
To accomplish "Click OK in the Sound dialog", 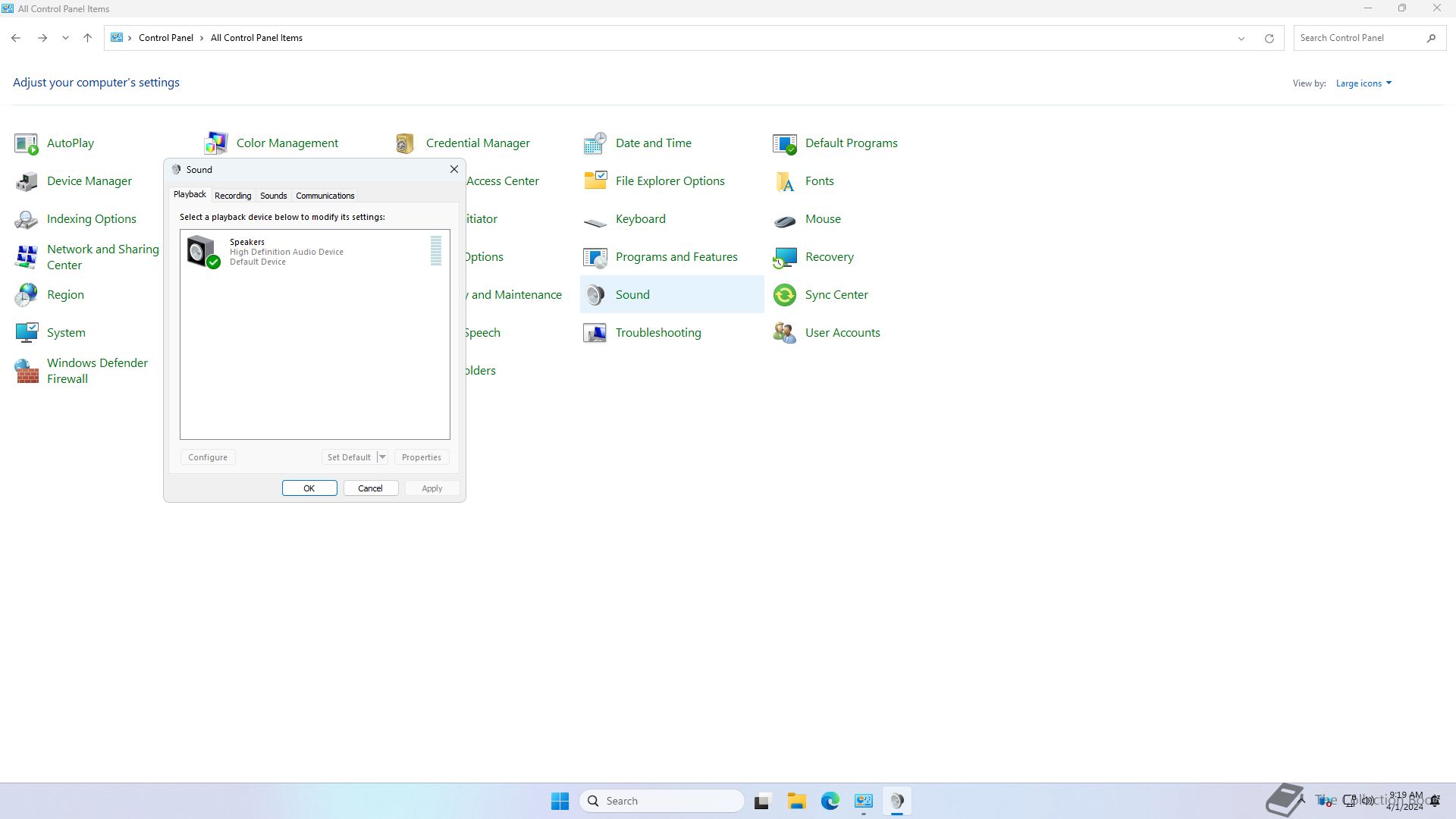I will pos(309,488).
